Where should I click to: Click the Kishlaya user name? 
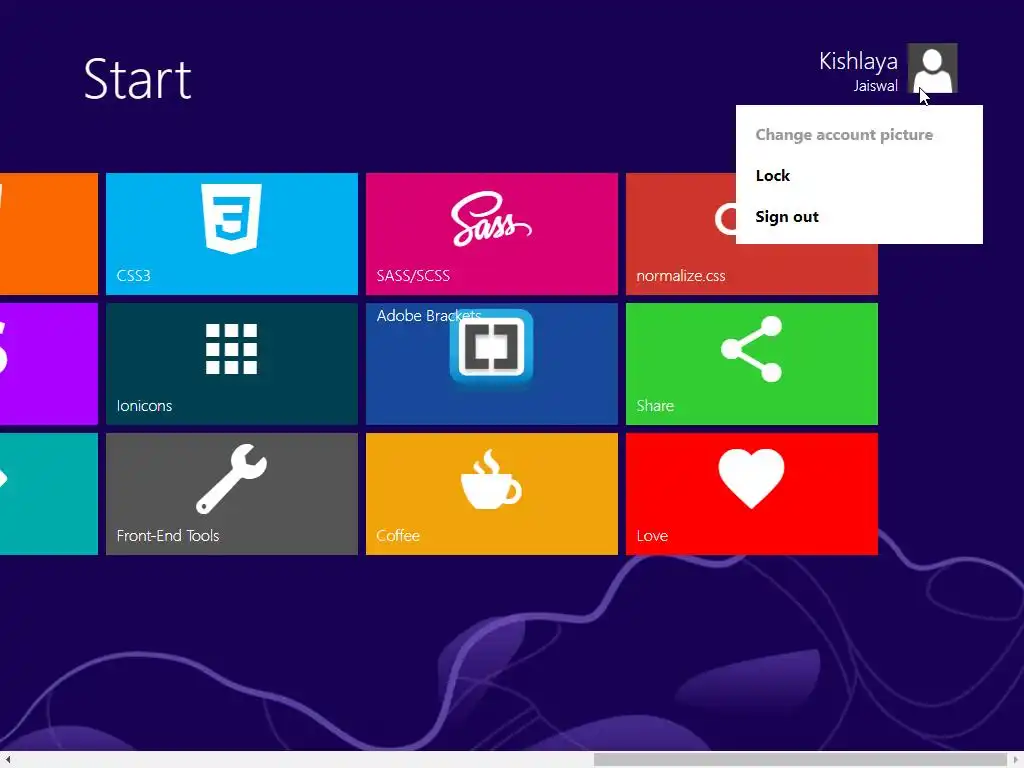coord(858,61)
